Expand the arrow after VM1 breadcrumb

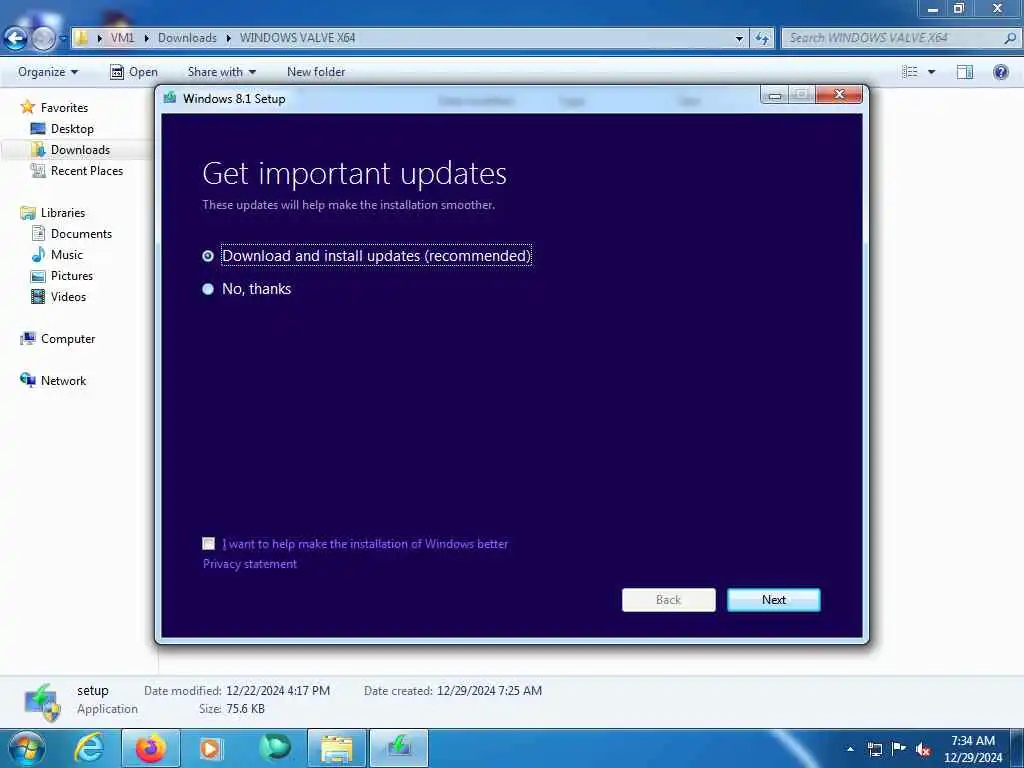pyautogui.click(x=146, y=38)
